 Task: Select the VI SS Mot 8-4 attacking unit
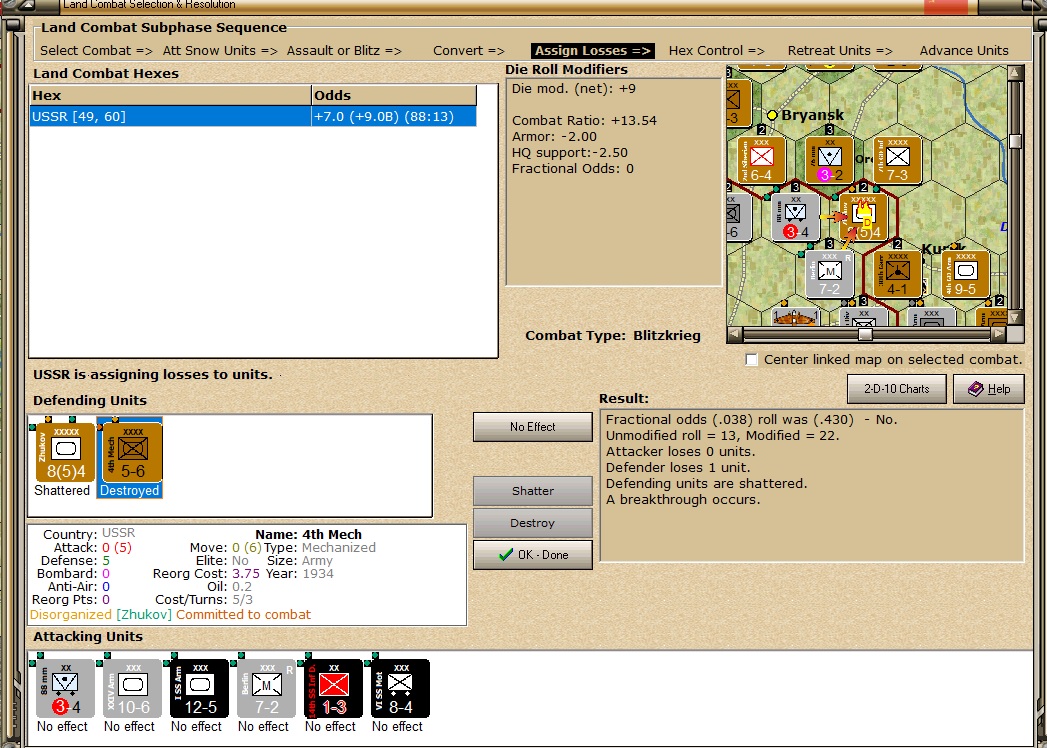pyautogui.click(x=400, y=689)
